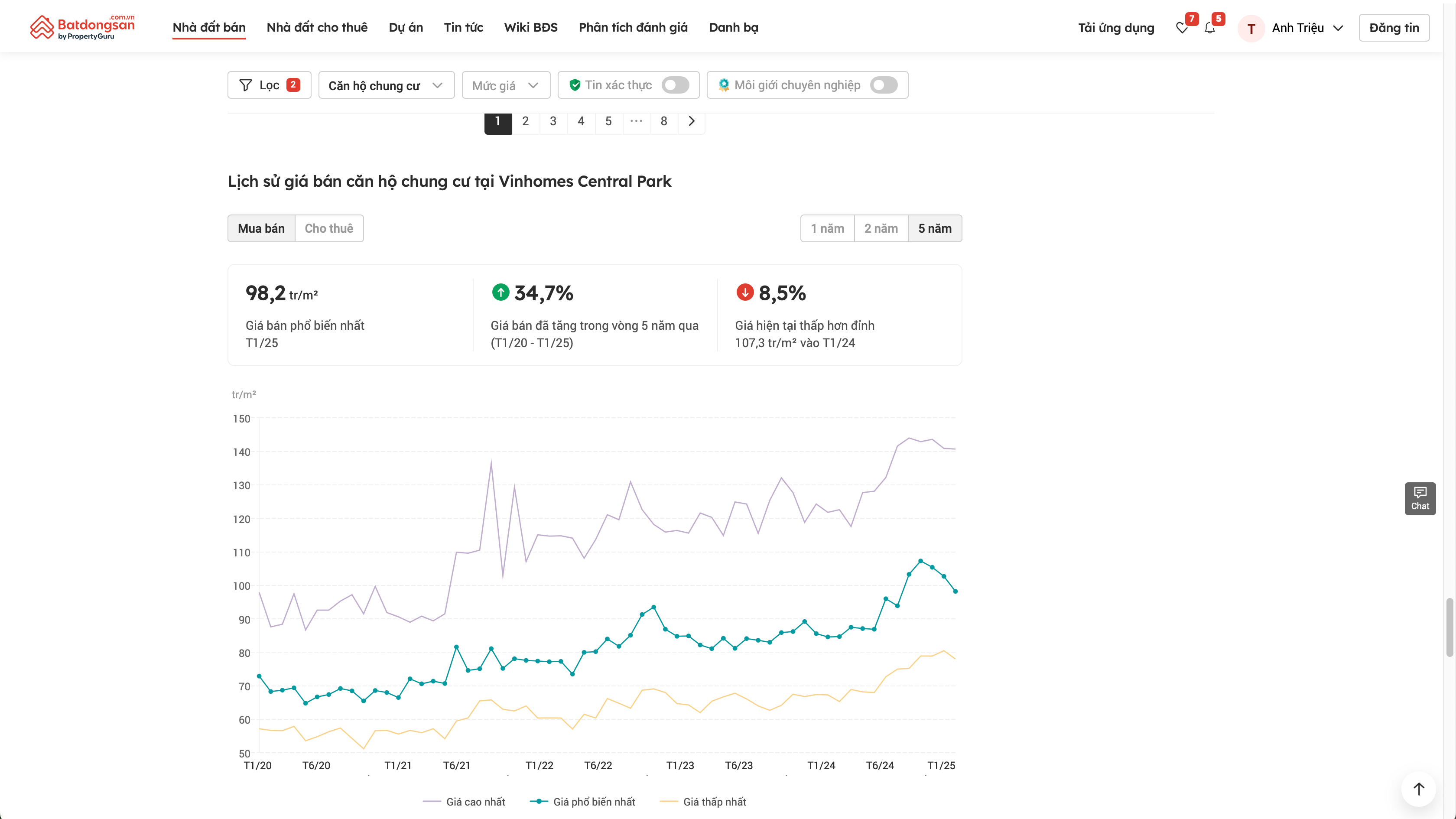Select the Mua bán tab
Image resolution: width=1456 pixels, height=819 pixels.
coord(261,228)
